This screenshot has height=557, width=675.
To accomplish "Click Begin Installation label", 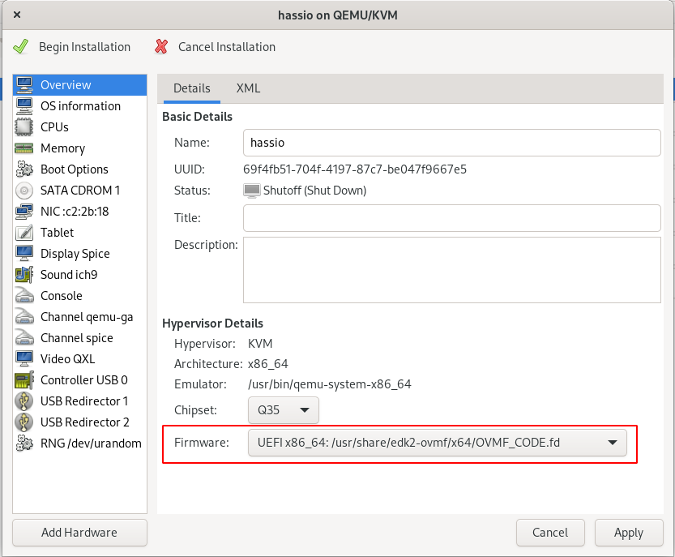I will [85, 46].
